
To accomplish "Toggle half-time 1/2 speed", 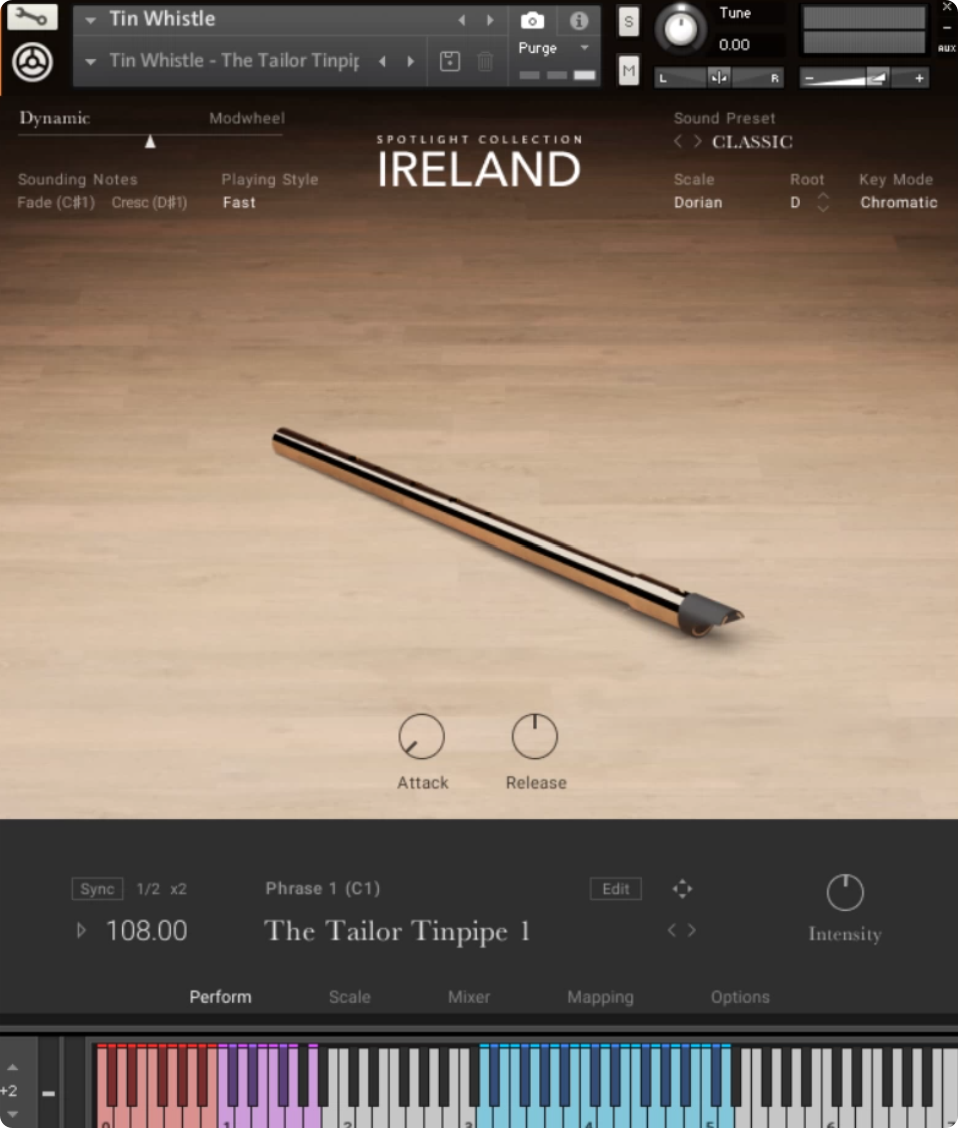I will point(148,888).
